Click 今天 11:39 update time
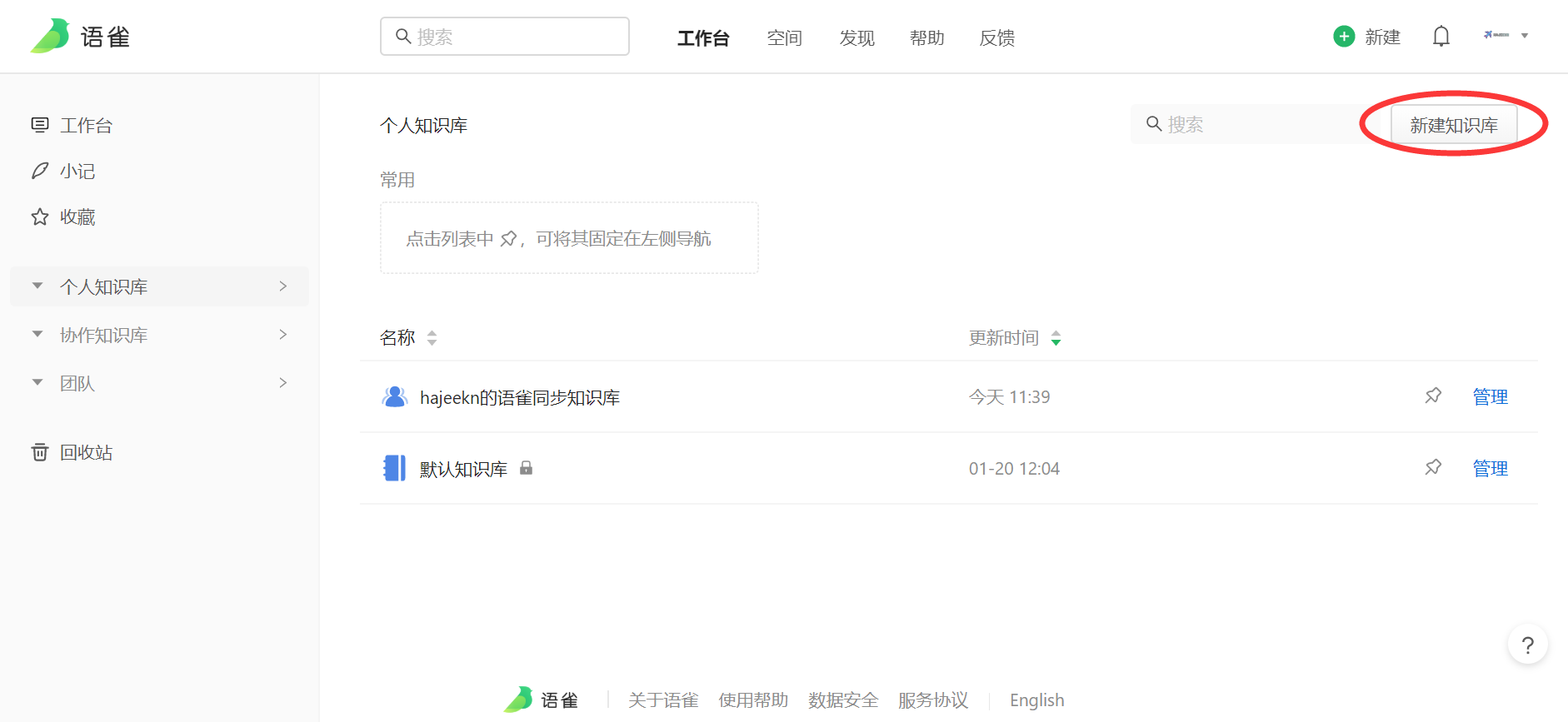The image size is (1568, 722). tap(1009, 396)
